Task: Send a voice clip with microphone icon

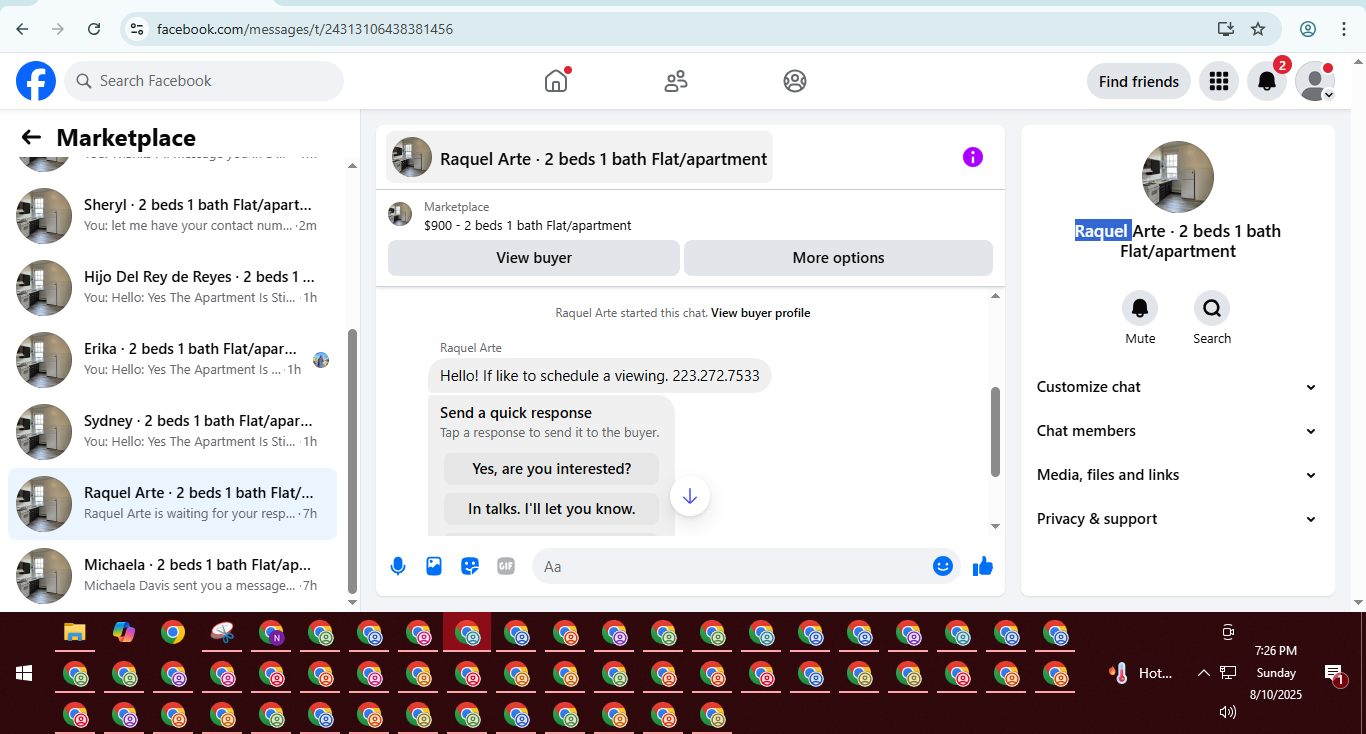Action: [398, 566]
